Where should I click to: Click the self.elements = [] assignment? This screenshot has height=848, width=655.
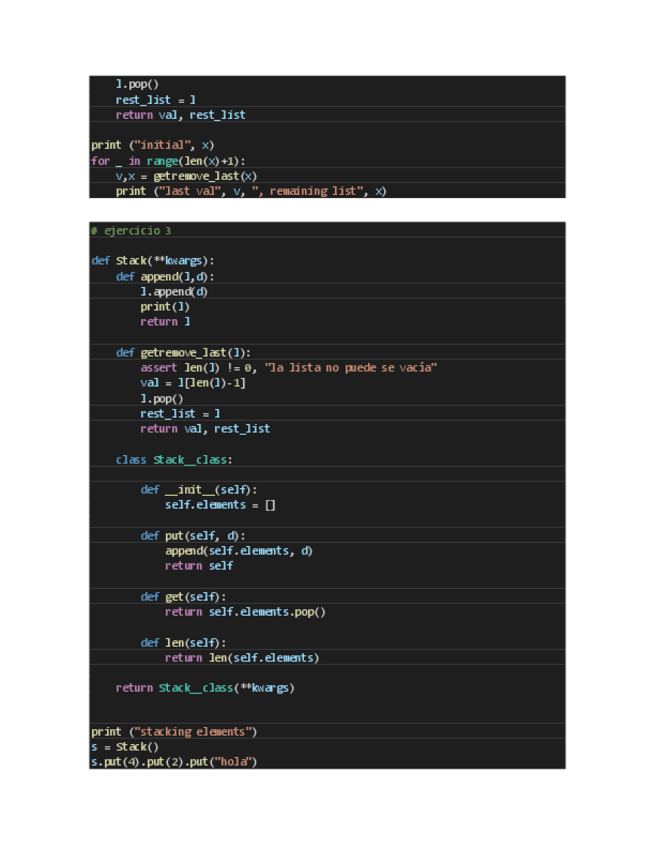[220, 505]
